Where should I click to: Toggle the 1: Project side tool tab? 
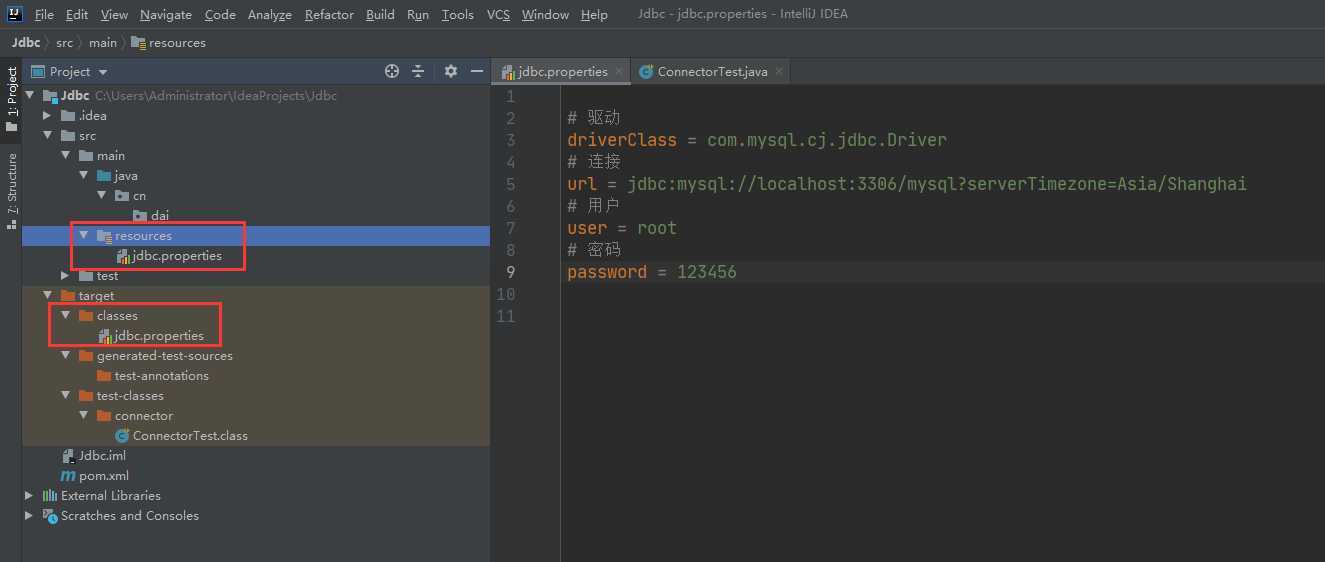[x=11, y=99]
